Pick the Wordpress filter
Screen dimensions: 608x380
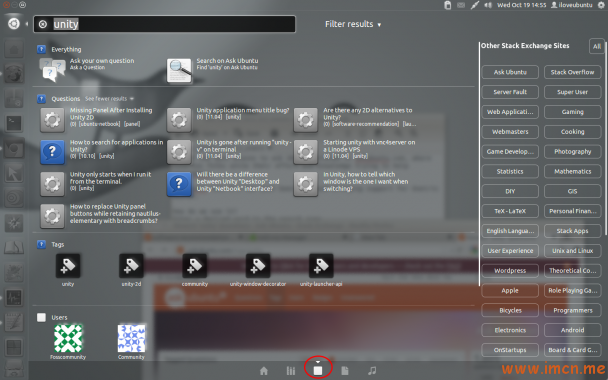tap(510, 270)
